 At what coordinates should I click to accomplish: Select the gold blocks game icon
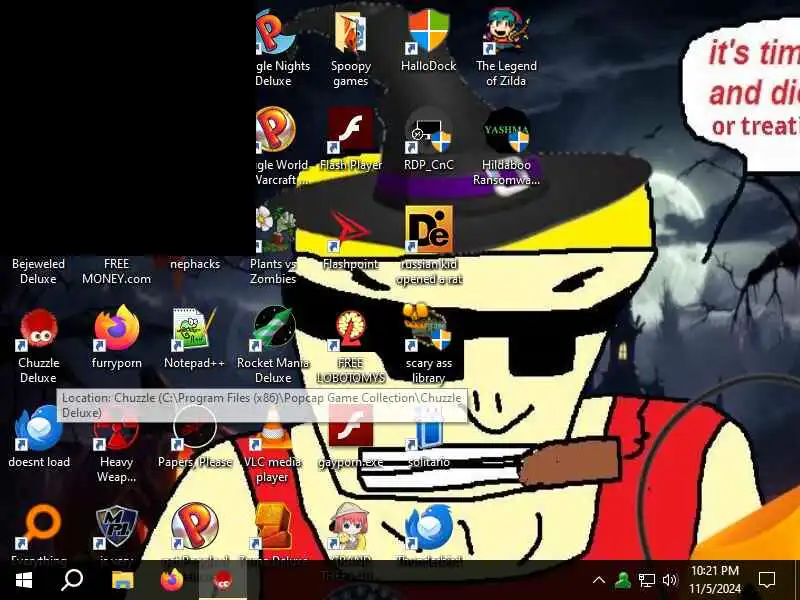pos(273,527)
